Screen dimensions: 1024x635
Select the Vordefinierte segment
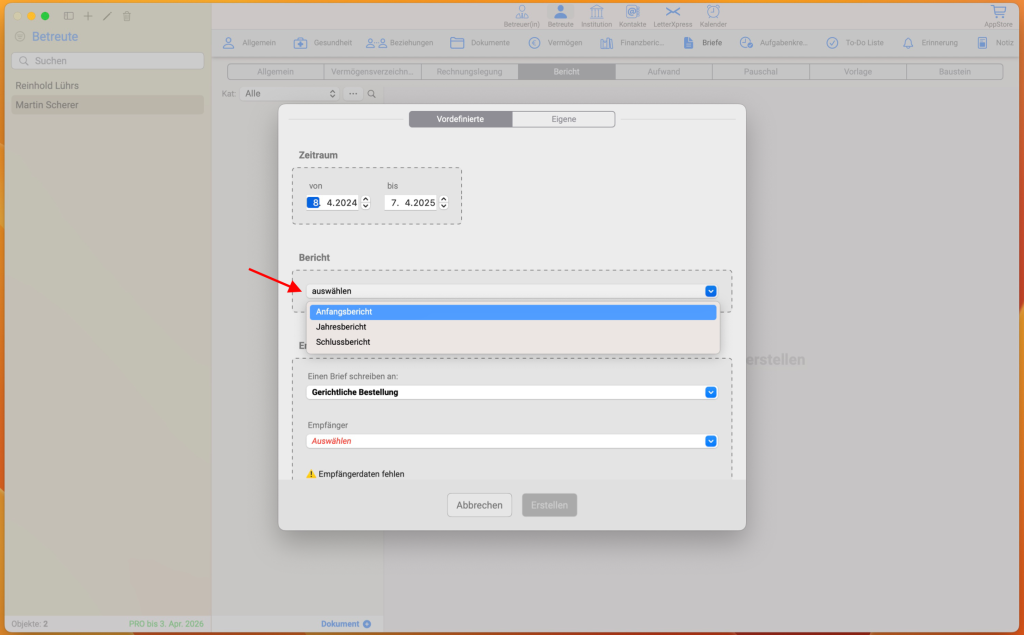pyautogui.click(x=460, y=119)
